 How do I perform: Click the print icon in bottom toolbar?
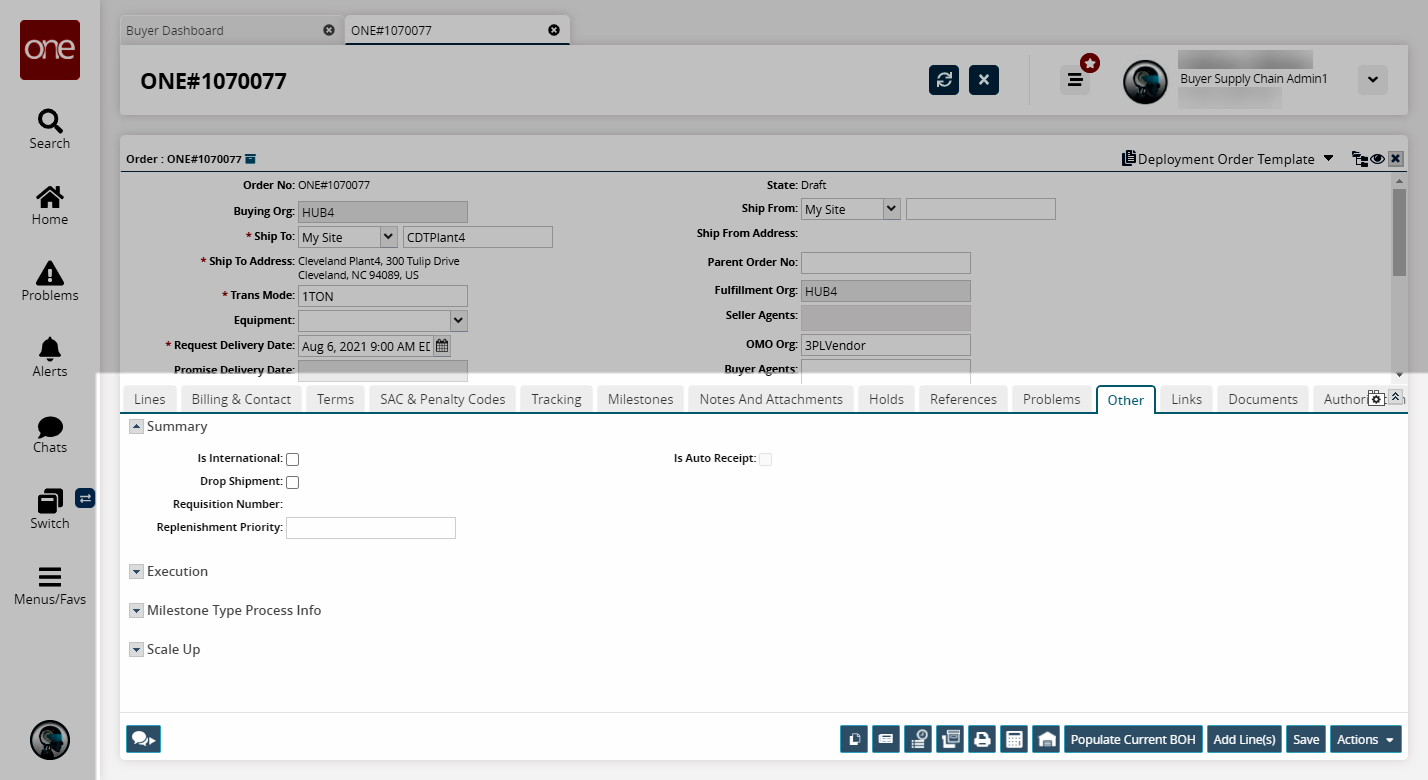982,739
